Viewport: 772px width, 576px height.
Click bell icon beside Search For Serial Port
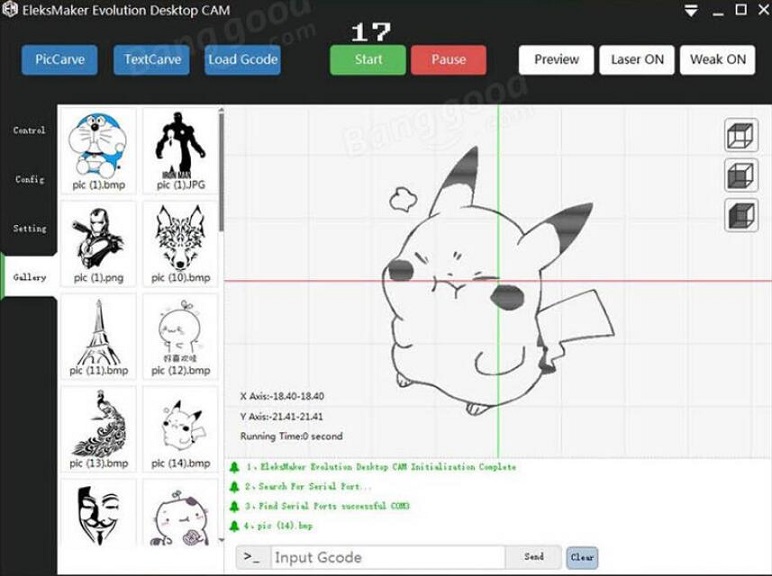click(234, 486)
